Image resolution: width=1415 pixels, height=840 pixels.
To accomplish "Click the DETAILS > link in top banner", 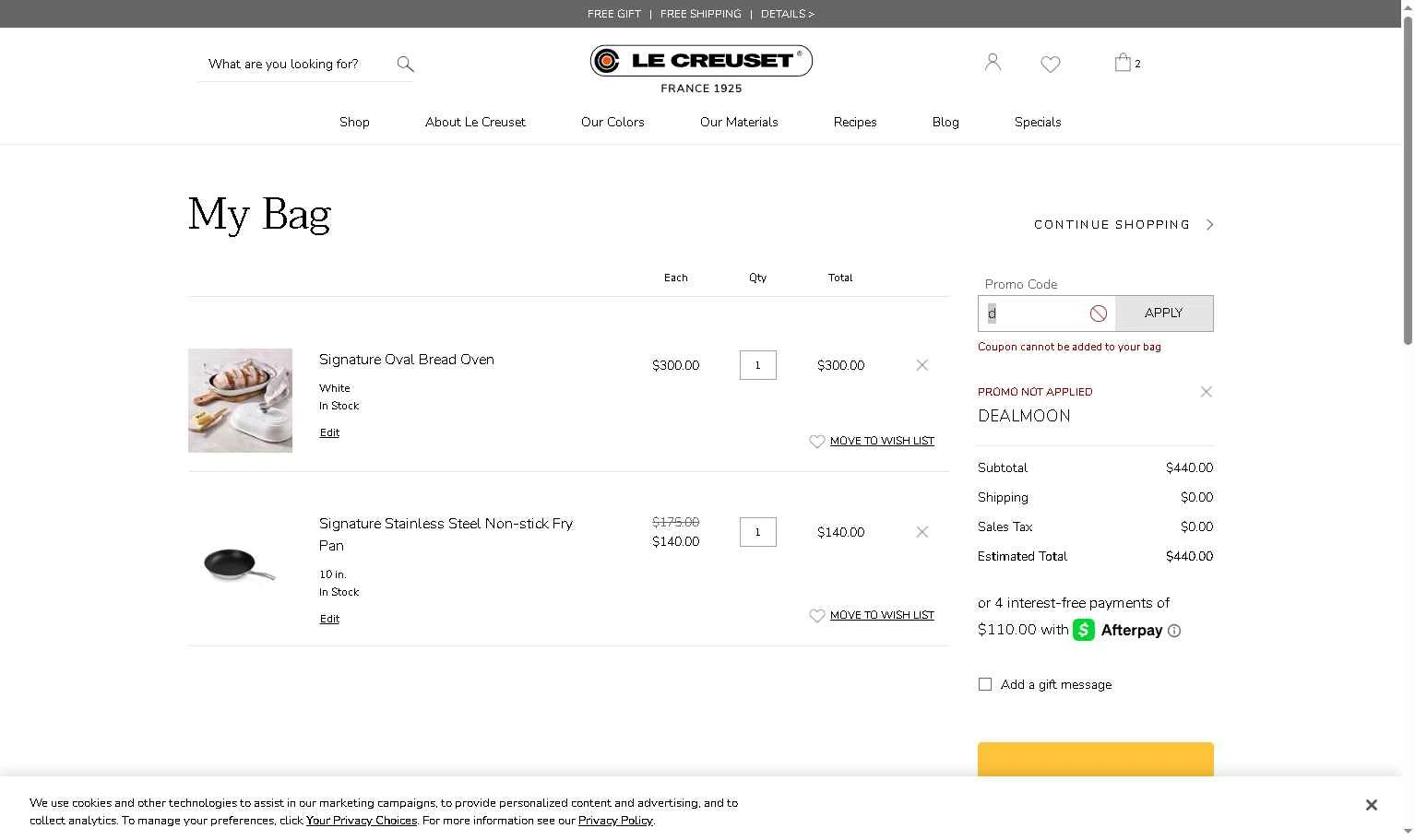I will click(x=788, y=14).
